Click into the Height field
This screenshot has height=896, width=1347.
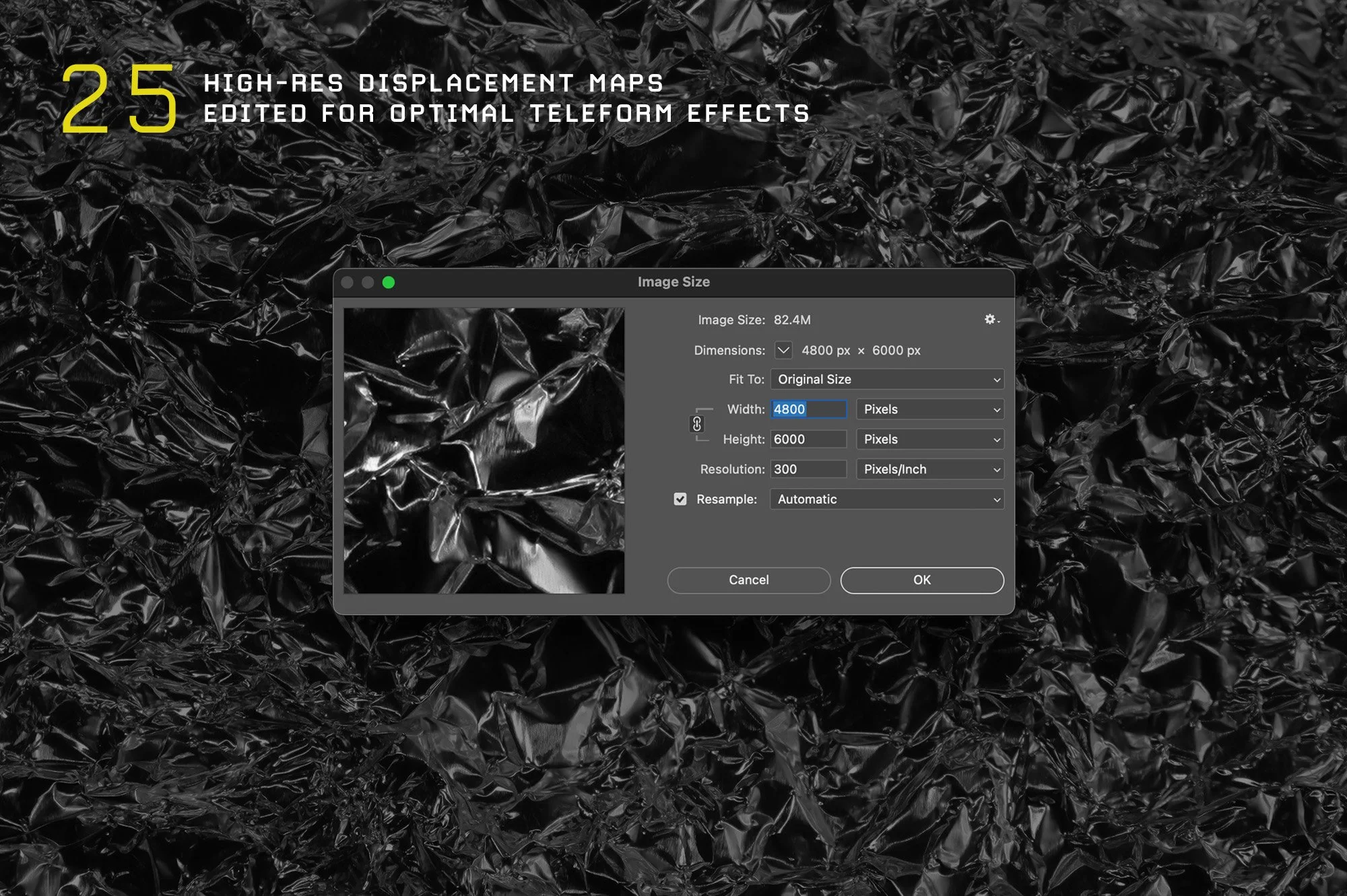(x=808, y=440)
